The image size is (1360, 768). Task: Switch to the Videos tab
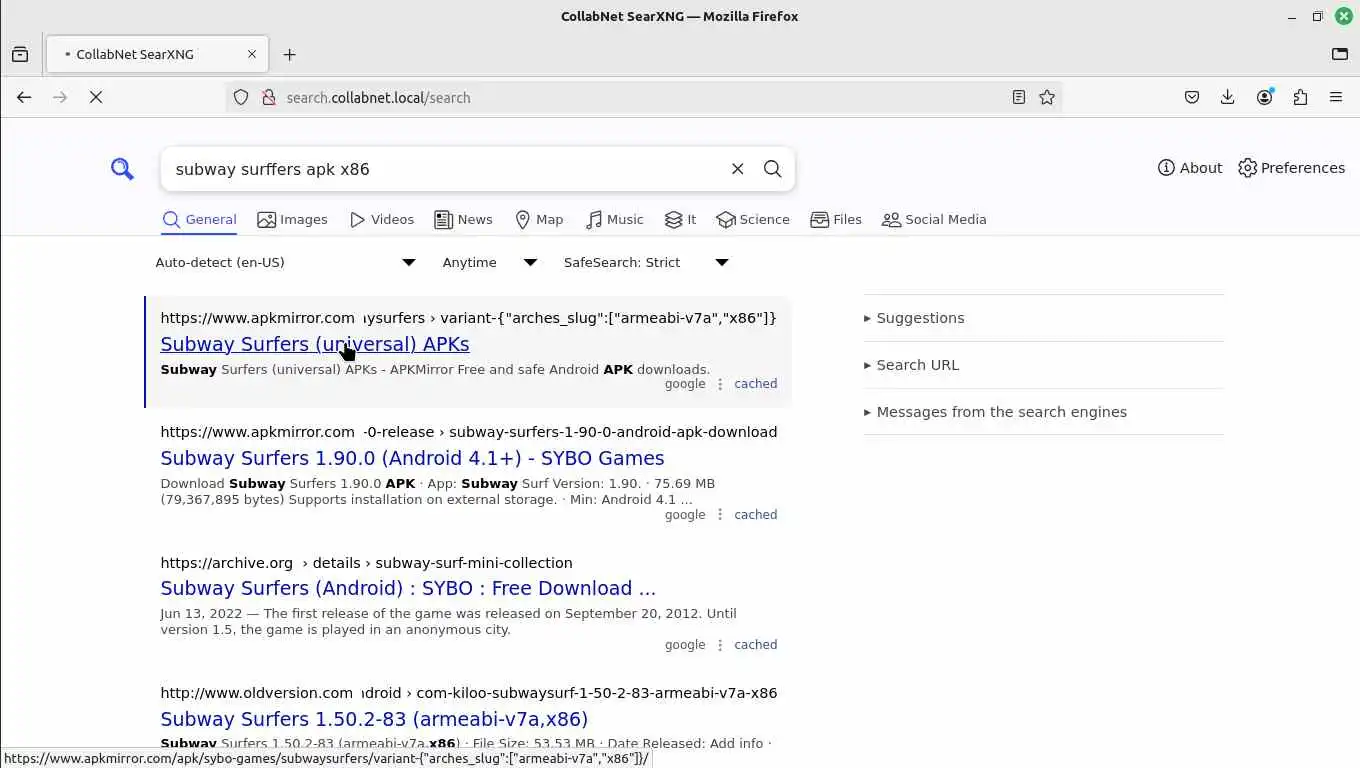point(381,220)
